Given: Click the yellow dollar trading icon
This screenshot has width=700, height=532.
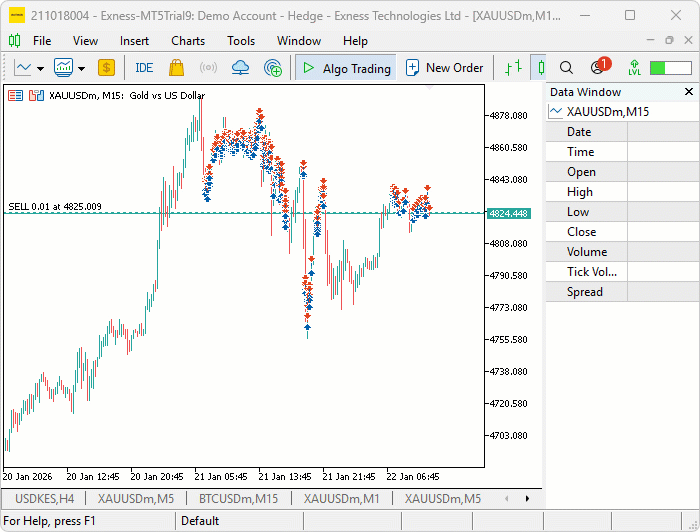Looking at the screenshot, I should click(106, 68).
